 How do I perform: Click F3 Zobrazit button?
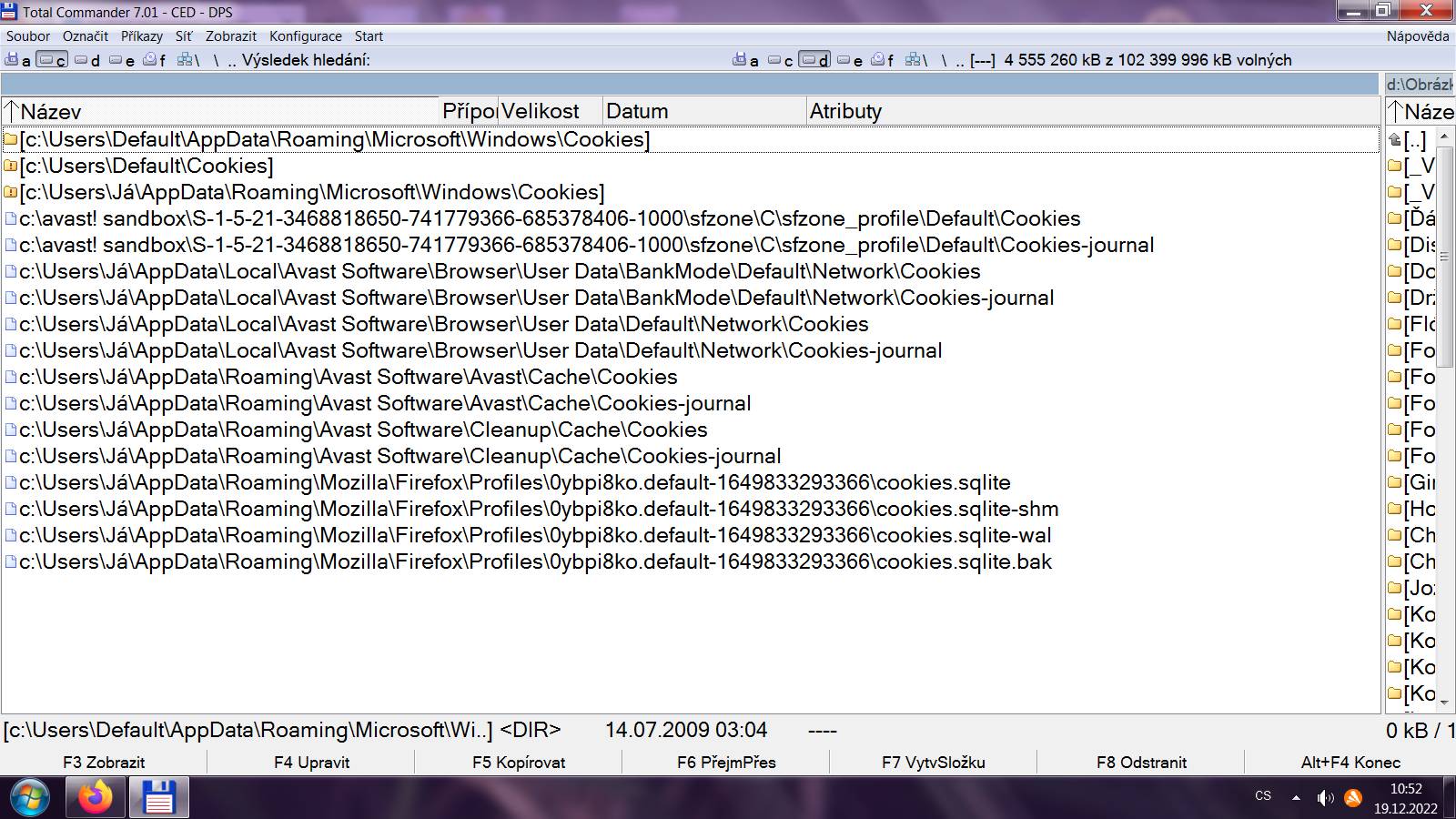click(104, 763)
